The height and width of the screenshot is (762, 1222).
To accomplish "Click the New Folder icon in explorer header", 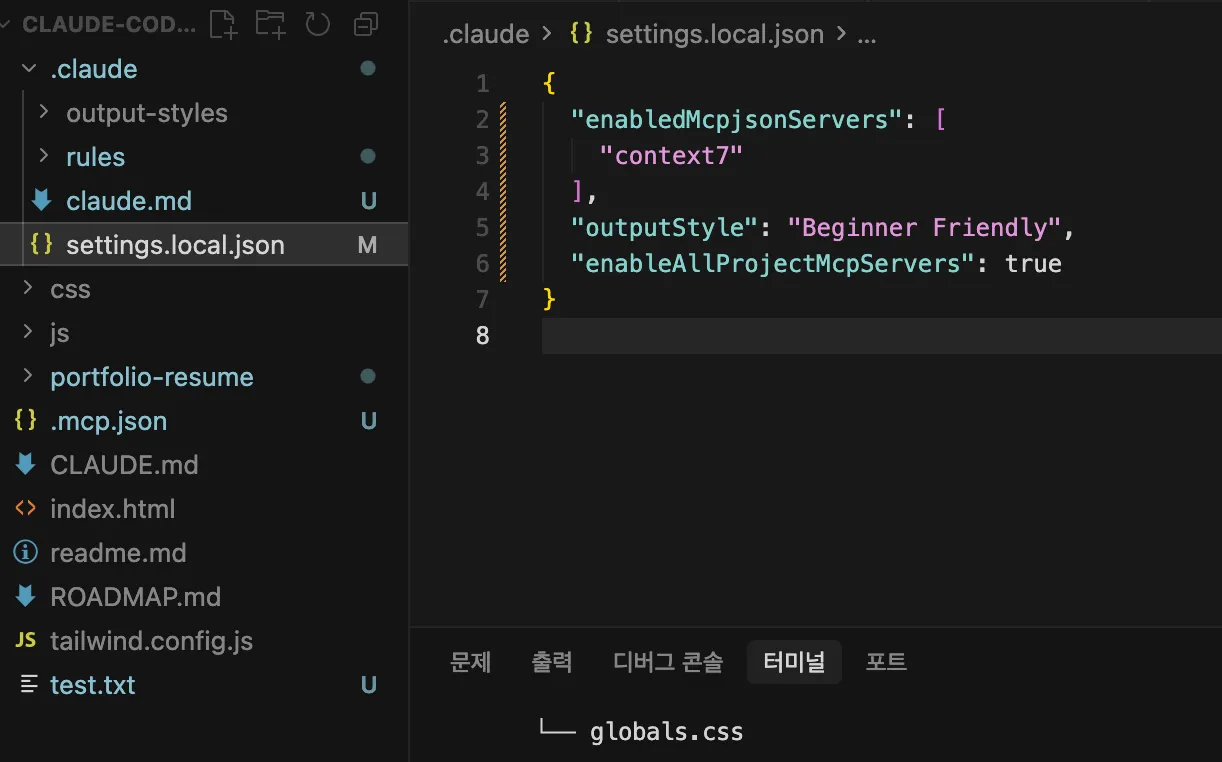I will [270, 24].
